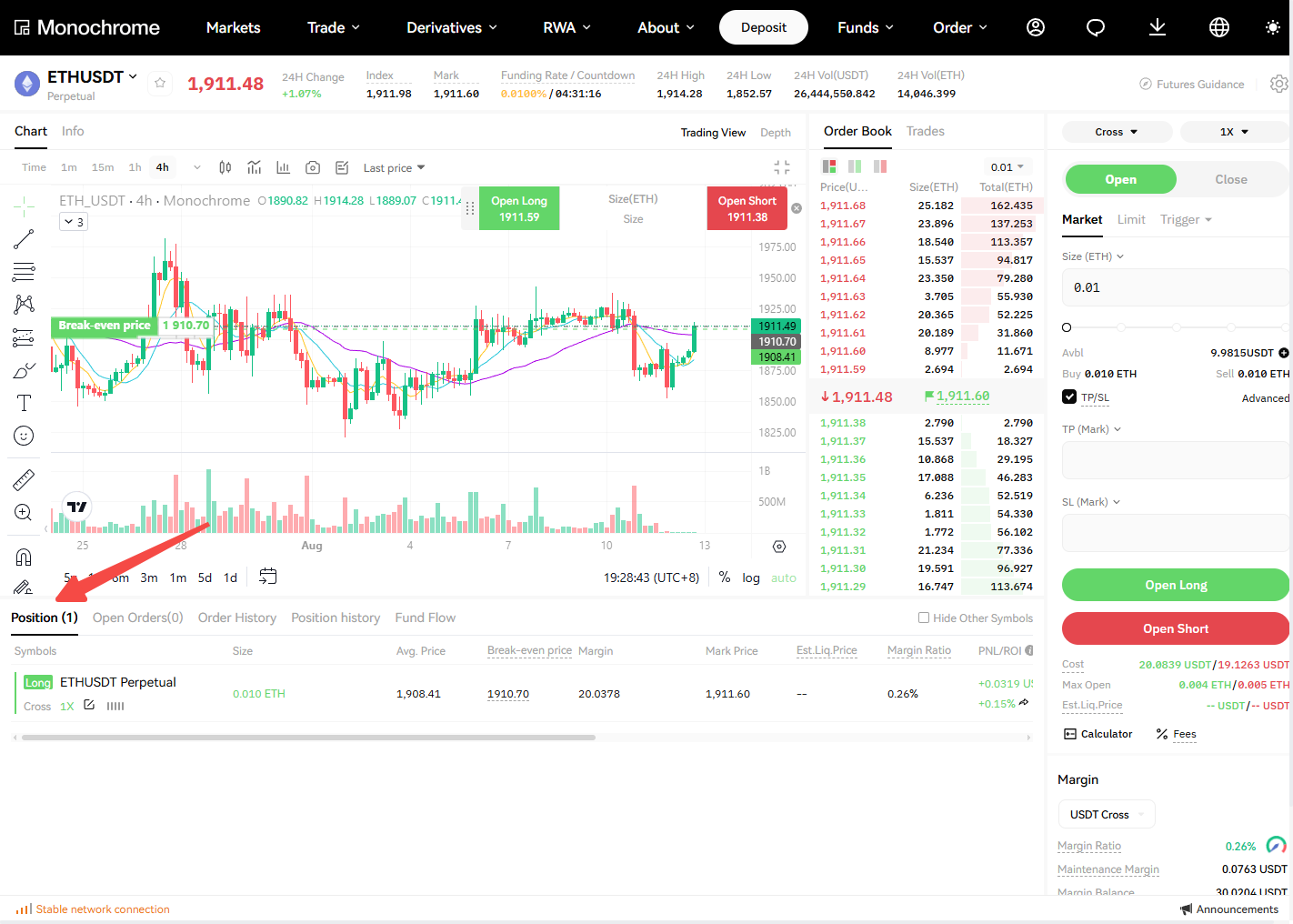This screenshot has height=924, width=1293.
Task: Click the fullscreen chart icon
Action: click(782, 167)
